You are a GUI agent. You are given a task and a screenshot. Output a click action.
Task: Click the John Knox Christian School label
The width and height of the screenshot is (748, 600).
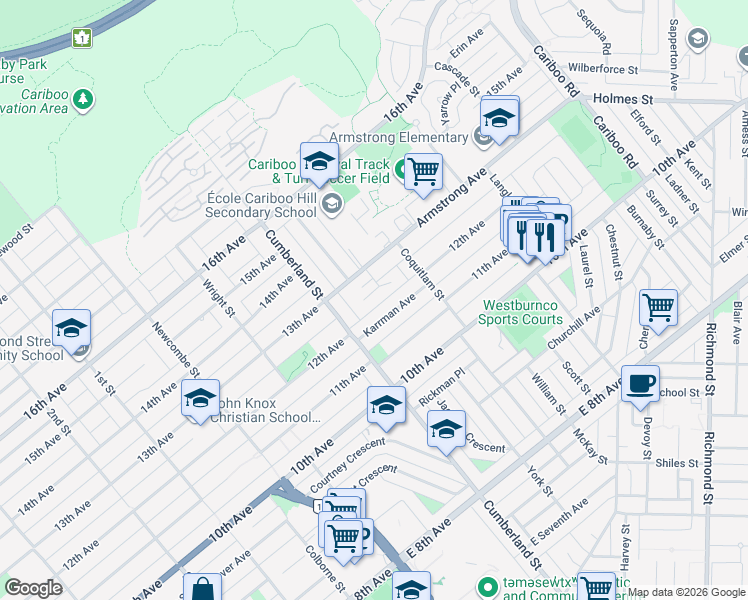[265, 410]
